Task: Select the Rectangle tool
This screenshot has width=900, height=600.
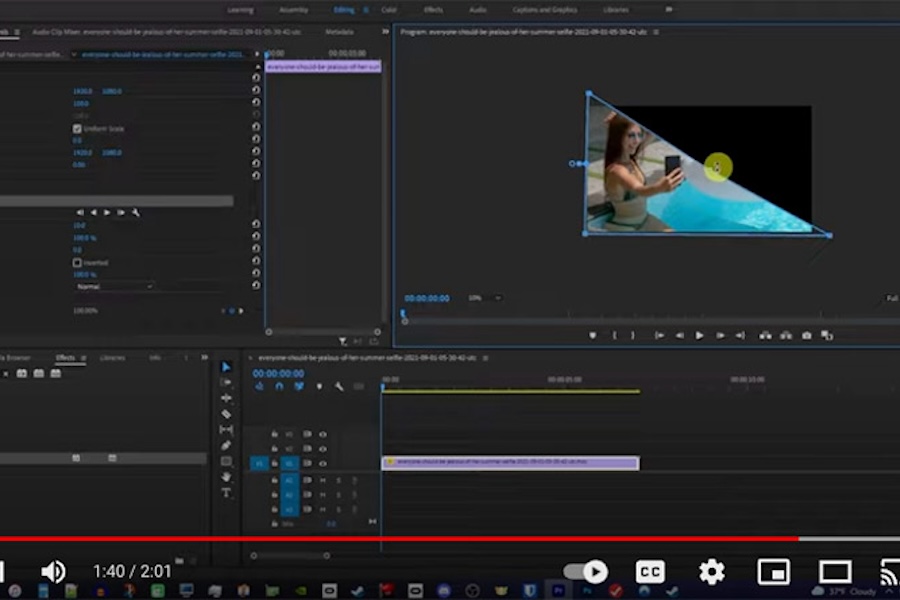Action: 226,461
